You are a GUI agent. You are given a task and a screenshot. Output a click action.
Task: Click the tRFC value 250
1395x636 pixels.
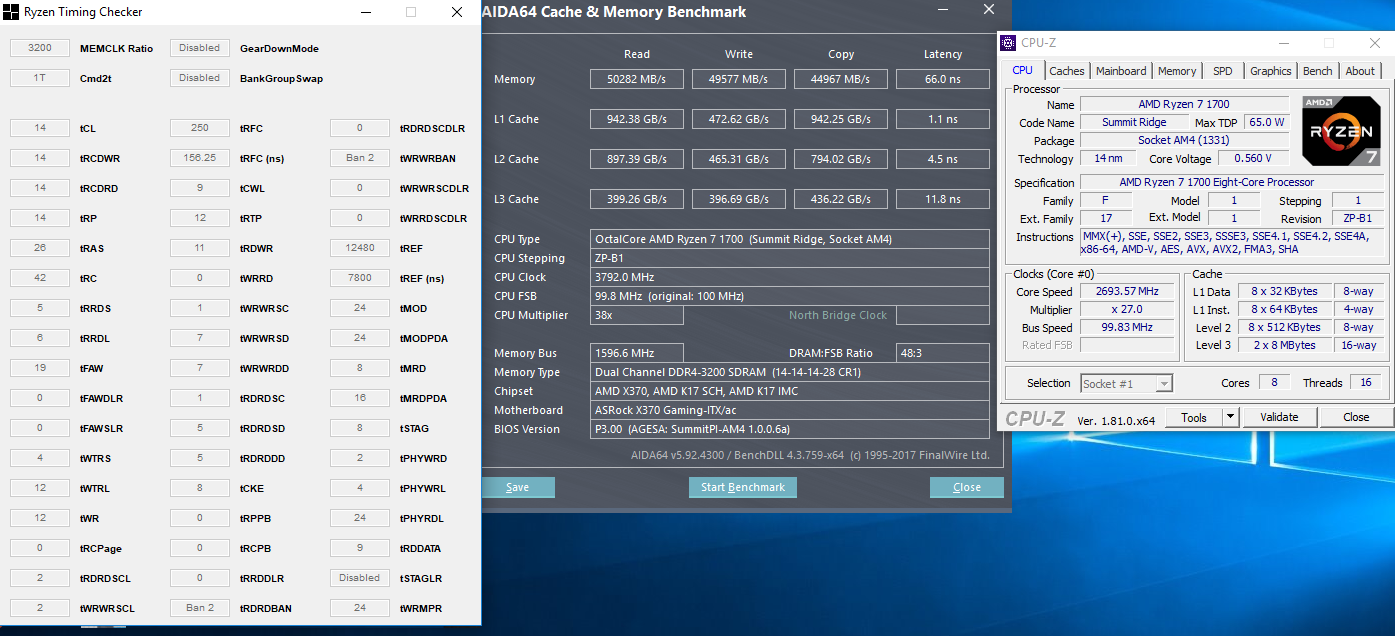pos(200,128)
